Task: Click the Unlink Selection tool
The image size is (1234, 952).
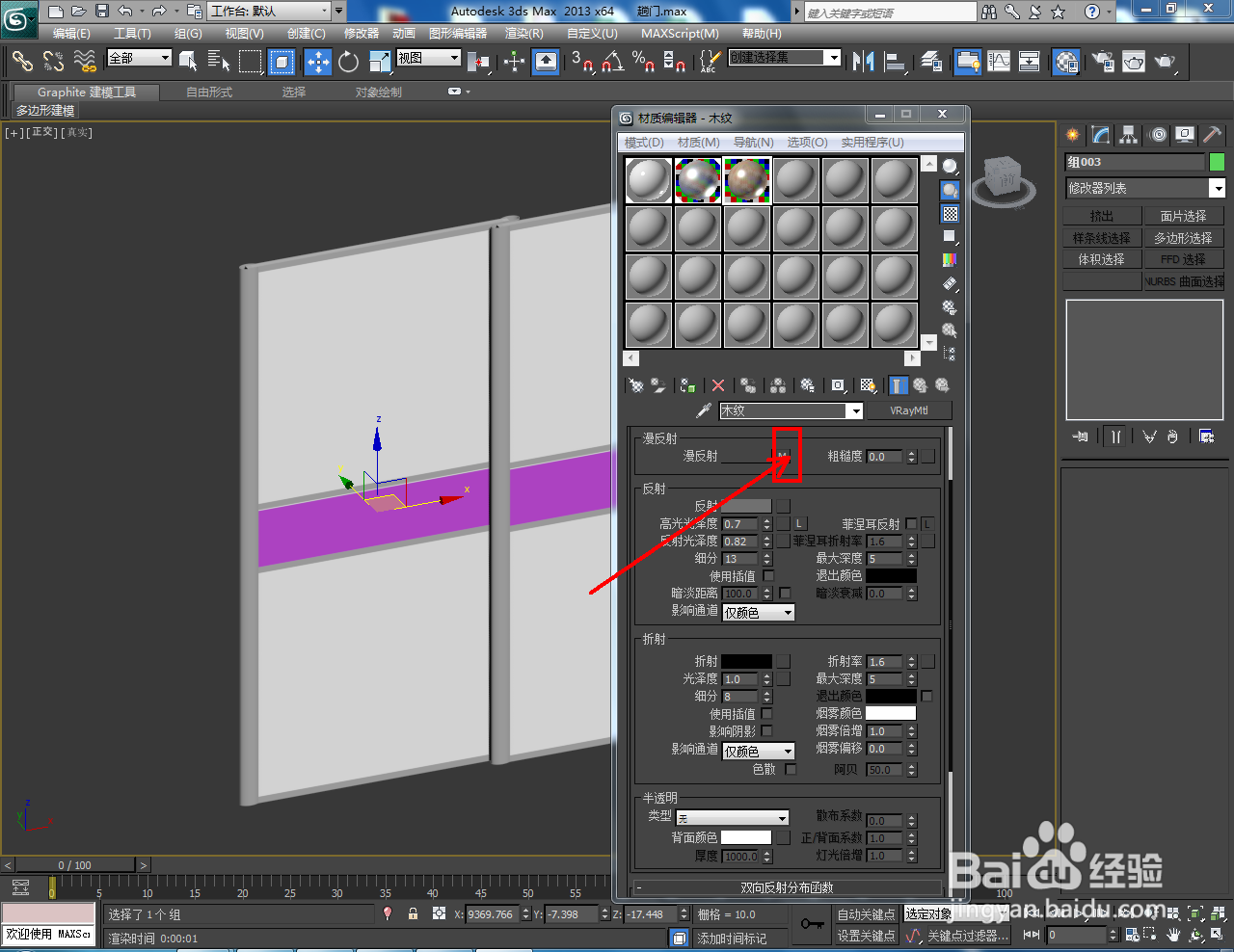Action: [53, 62]
